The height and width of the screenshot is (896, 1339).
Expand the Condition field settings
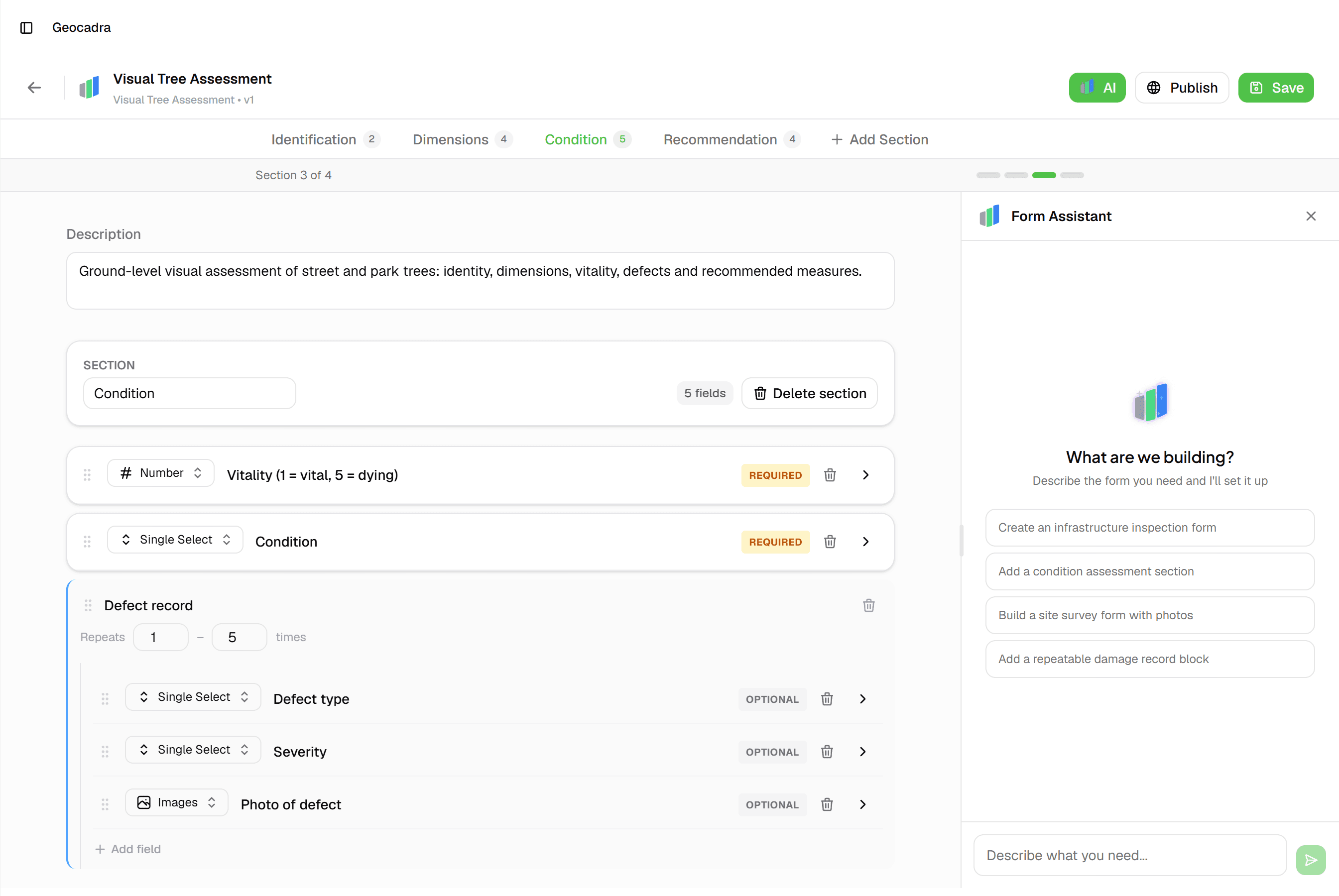click(x=865, y=542)
